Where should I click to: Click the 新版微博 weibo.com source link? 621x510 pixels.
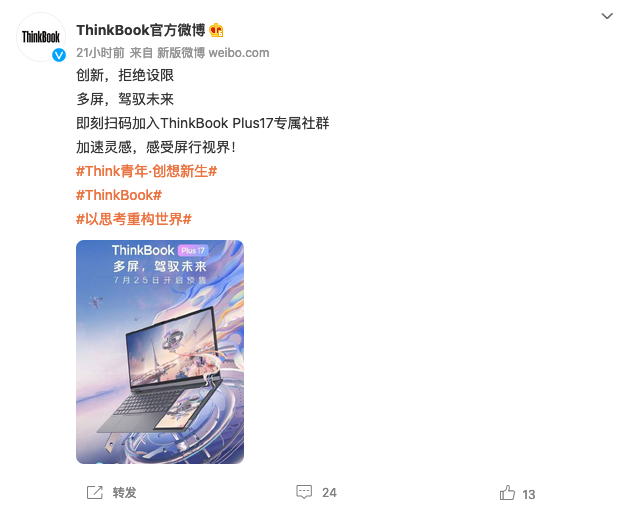pos(213,53)
